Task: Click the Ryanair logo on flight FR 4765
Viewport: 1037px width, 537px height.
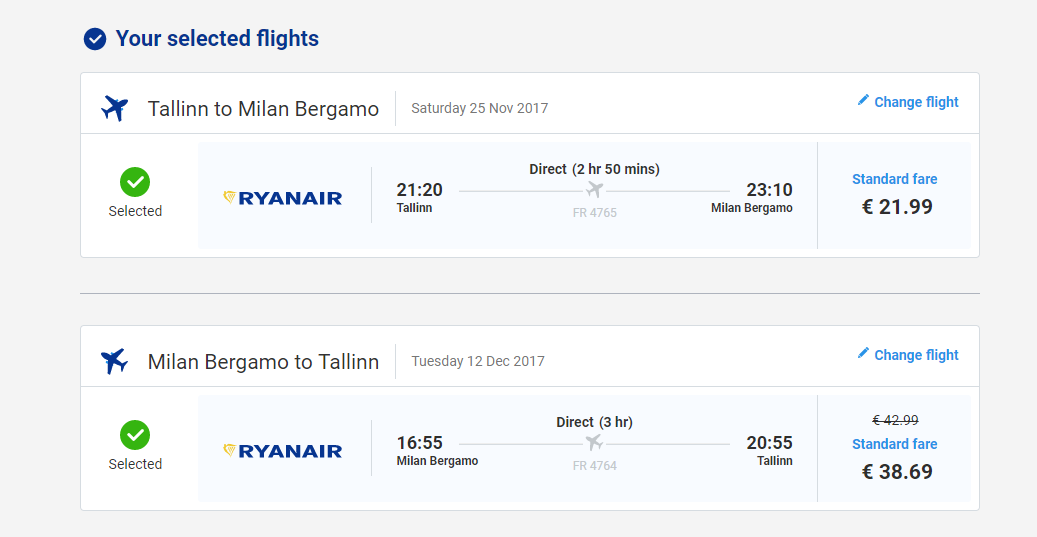Action: click(282, 198)
